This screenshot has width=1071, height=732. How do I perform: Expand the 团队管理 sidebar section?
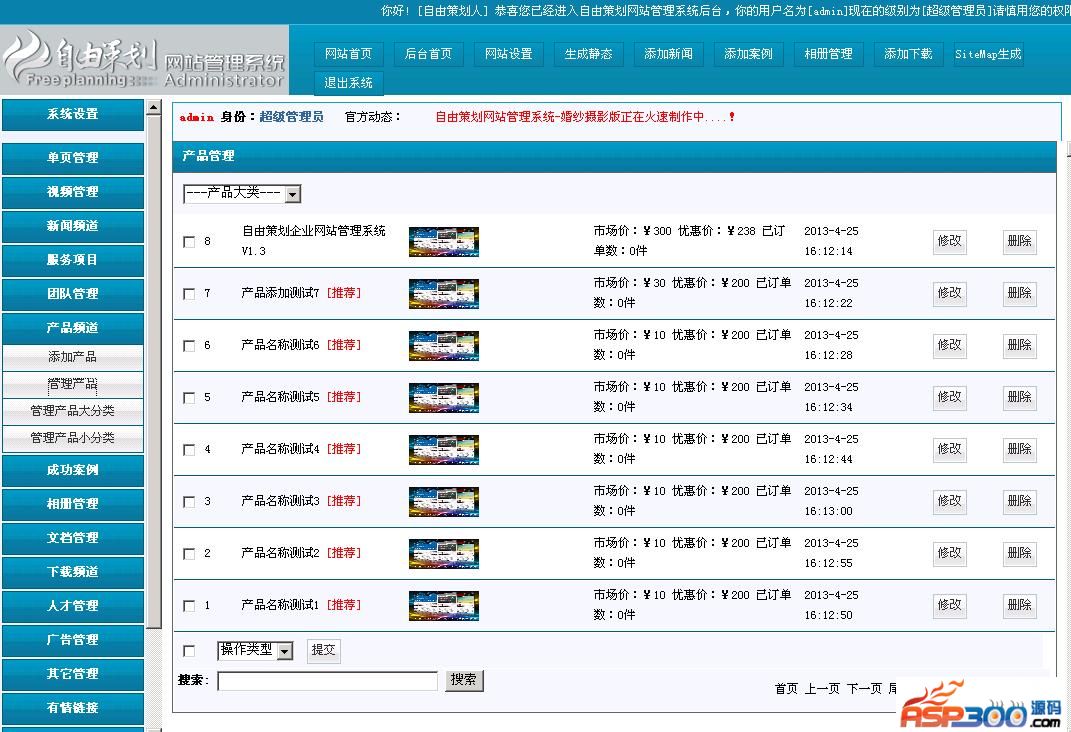click(x=72, y=294)
